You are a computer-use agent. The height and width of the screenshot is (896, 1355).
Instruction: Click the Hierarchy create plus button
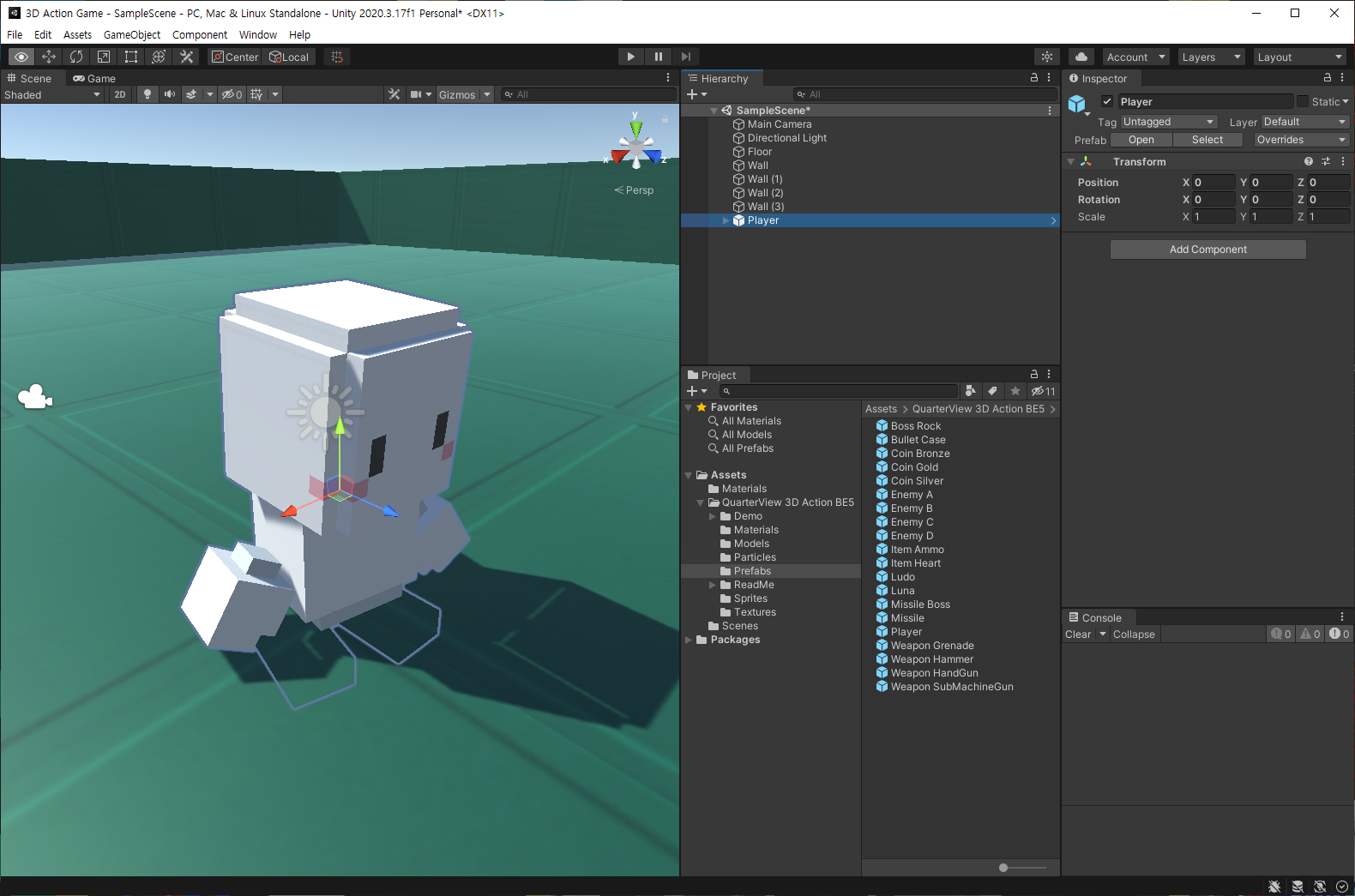click(696, 94)
